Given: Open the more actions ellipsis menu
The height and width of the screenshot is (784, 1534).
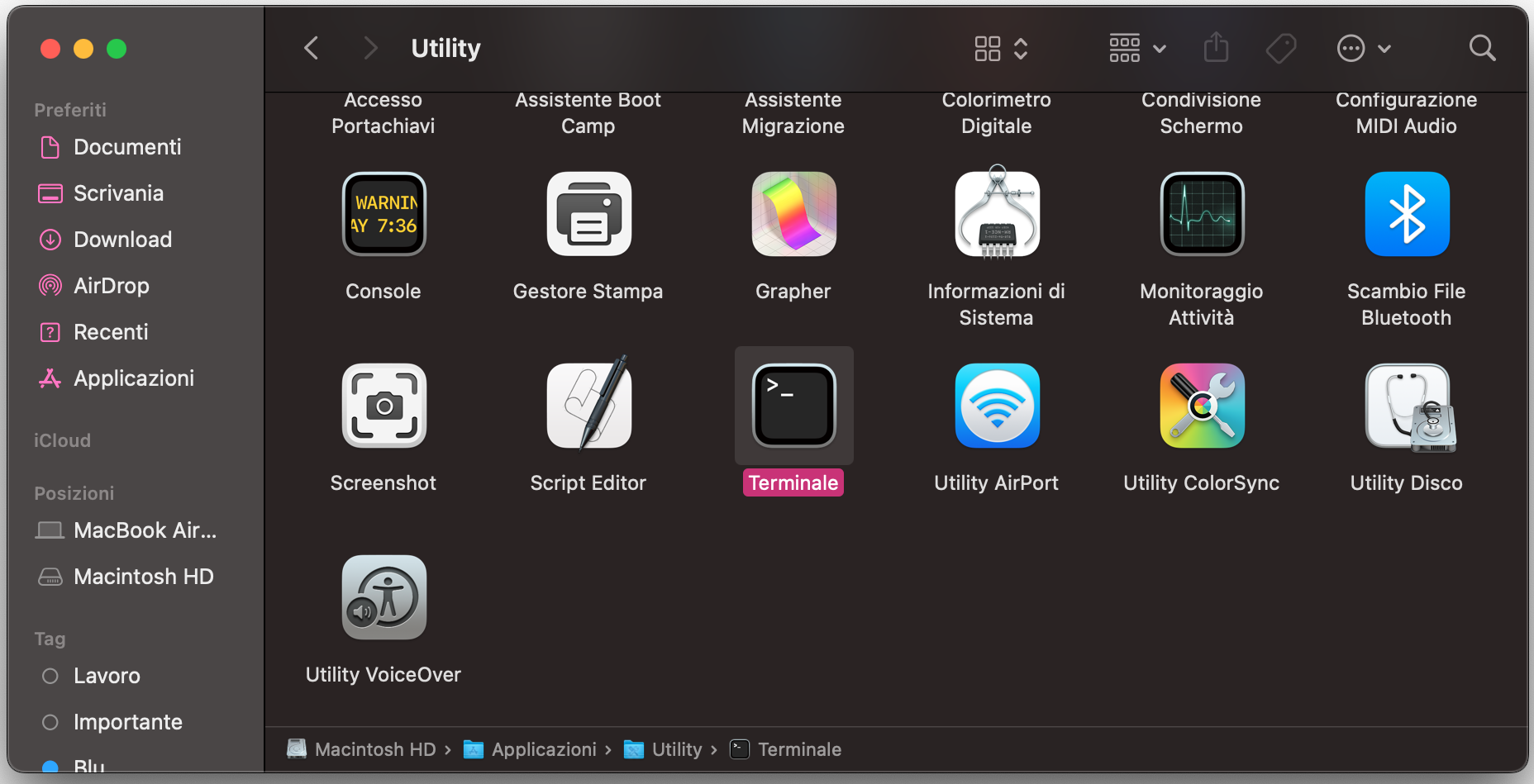Looking at the screenshot, I should [1364, 49].
